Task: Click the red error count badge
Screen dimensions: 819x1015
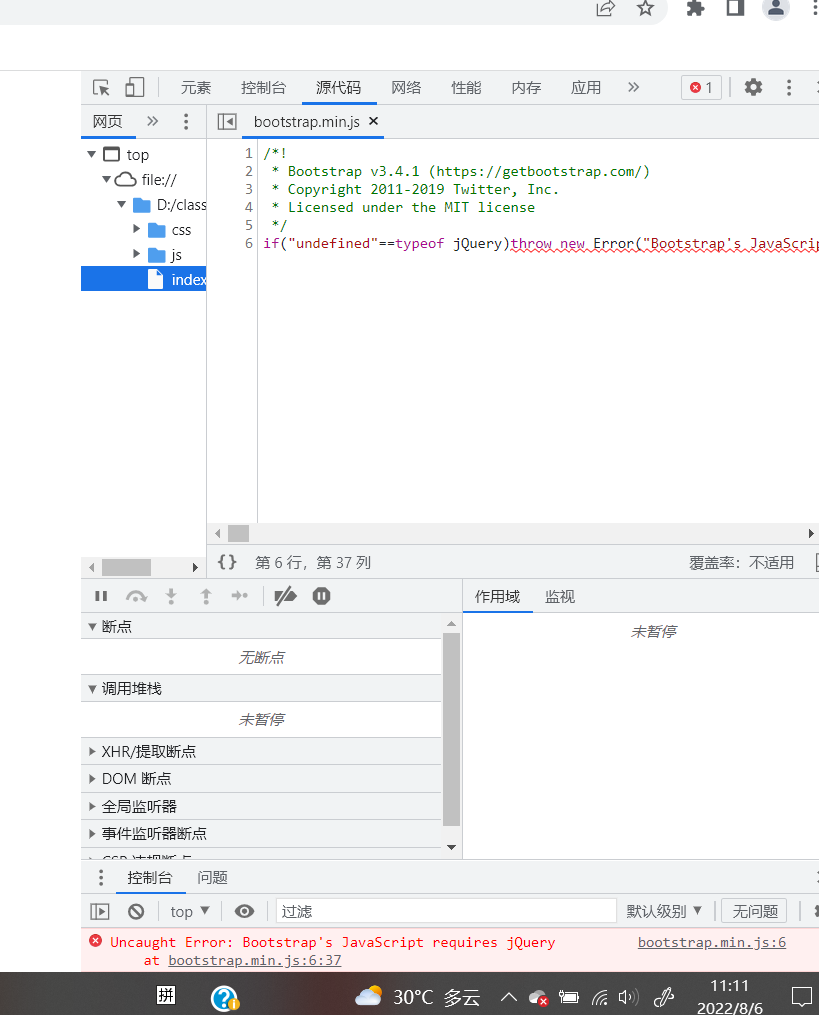Action: (701, 87)
